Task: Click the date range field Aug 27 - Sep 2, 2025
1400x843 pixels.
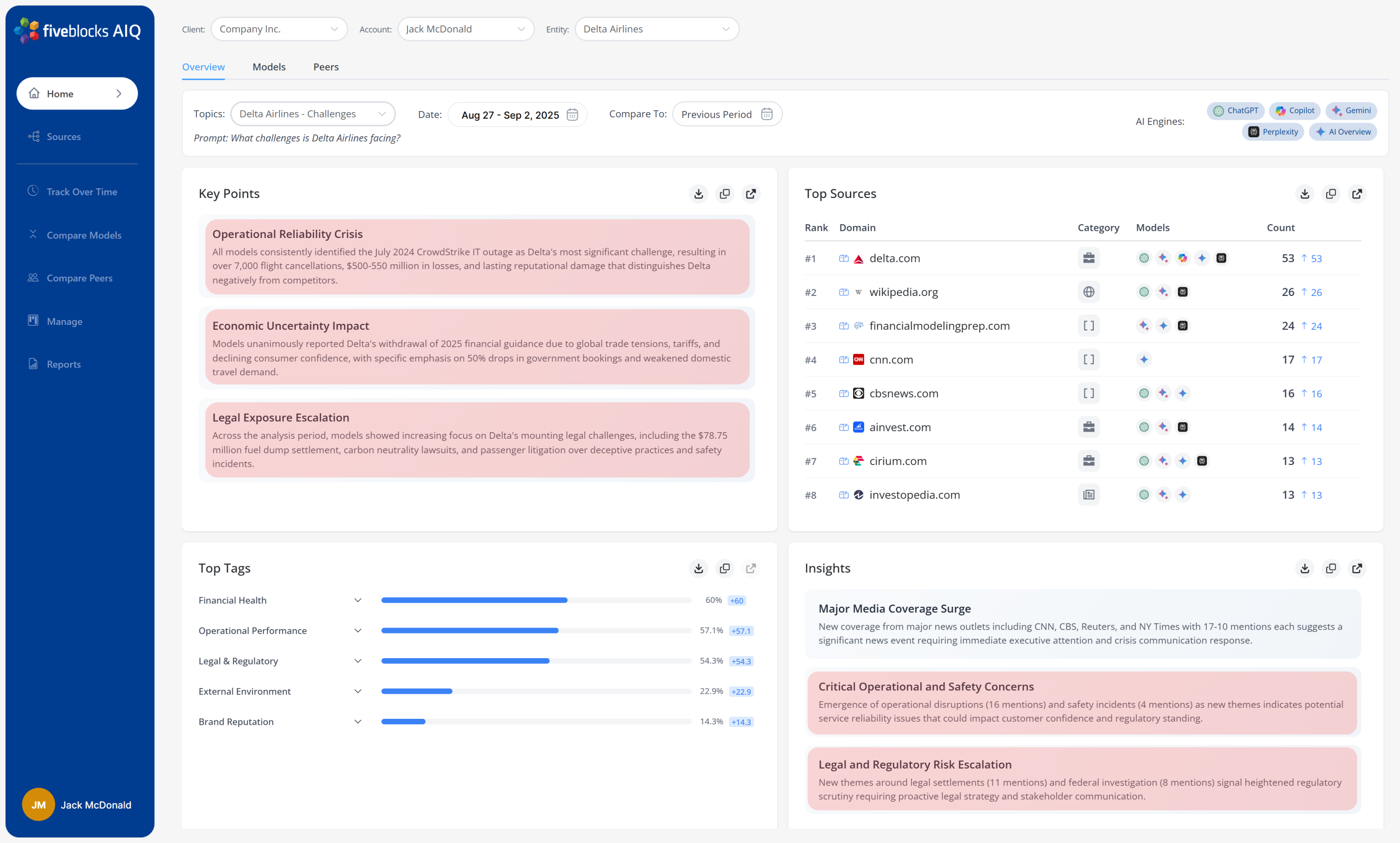Action: [517, 115]
